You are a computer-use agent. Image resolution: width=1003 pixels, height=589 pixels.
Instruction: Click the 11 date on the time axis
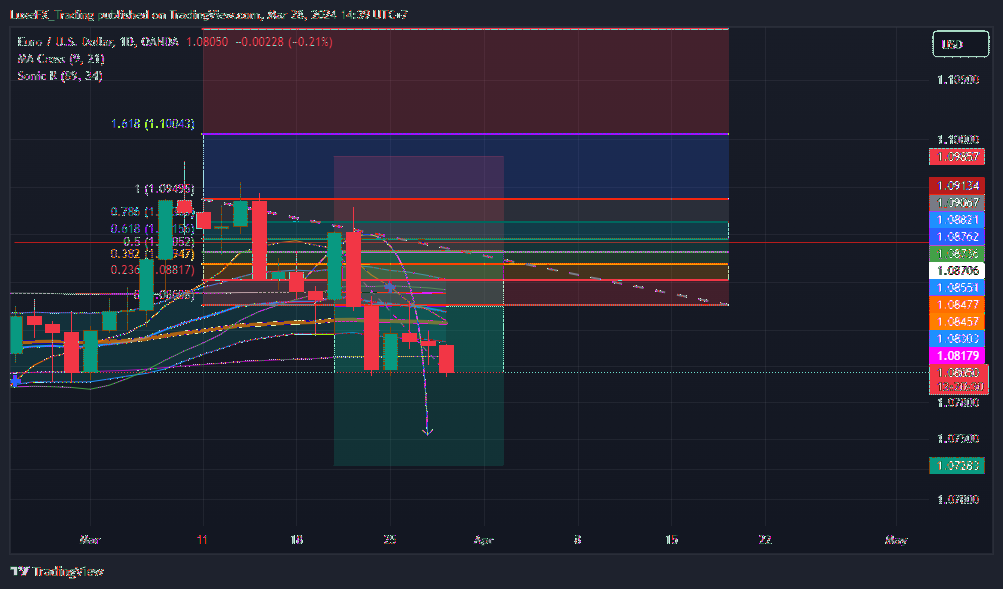(202, 540)
